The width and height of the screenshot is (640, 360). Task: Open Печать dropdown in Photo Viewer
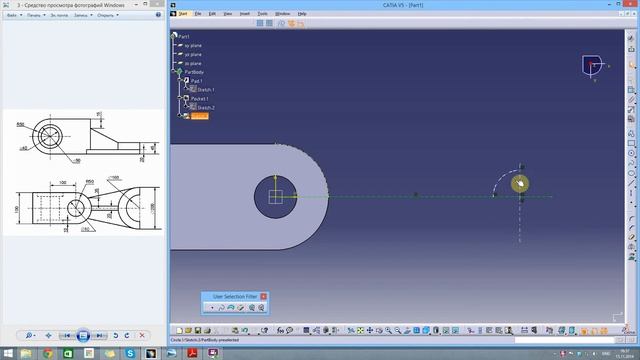pos(36,15)
